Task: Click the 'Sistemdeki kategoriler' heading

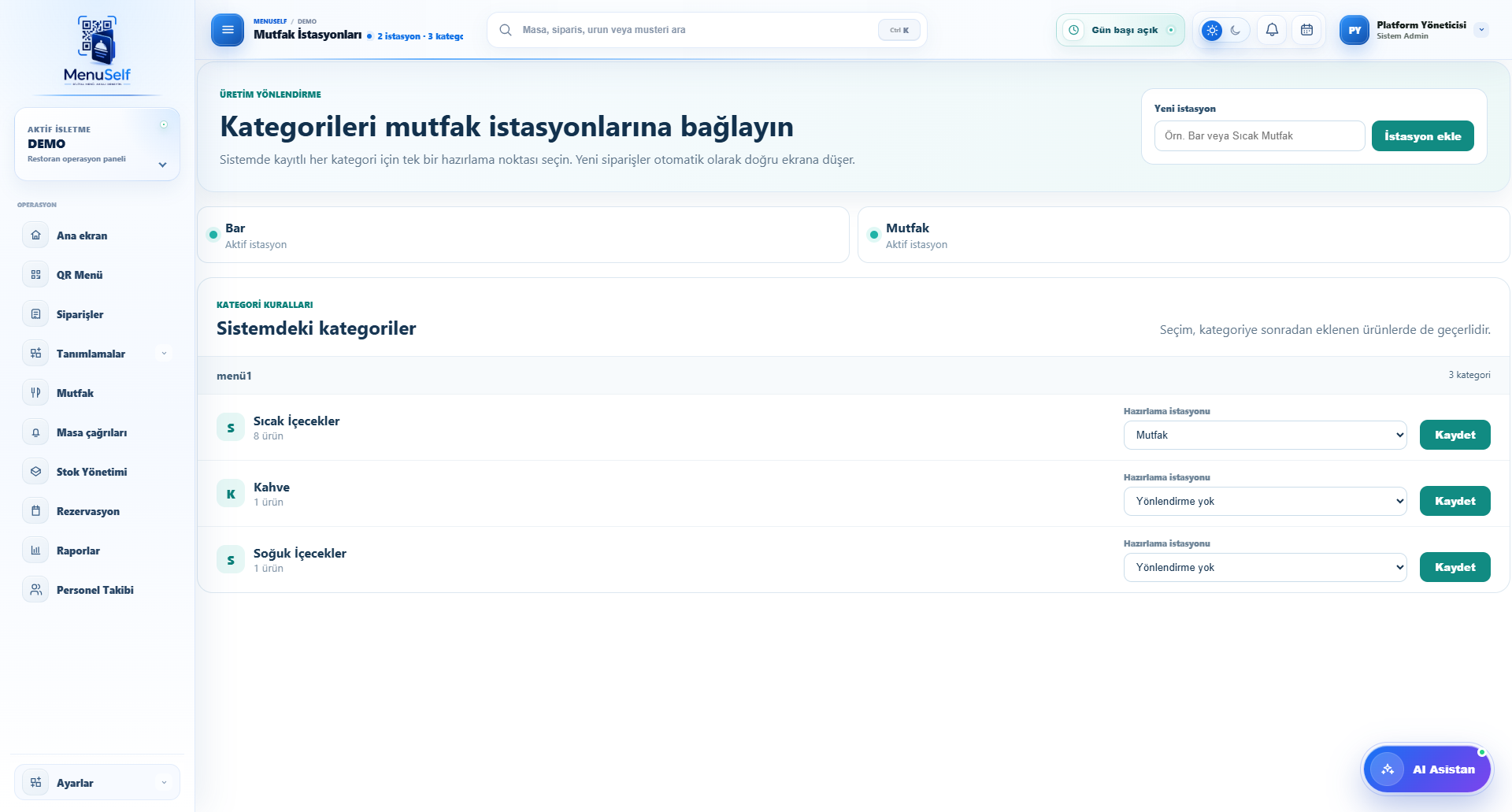Action: click(316, 328)
